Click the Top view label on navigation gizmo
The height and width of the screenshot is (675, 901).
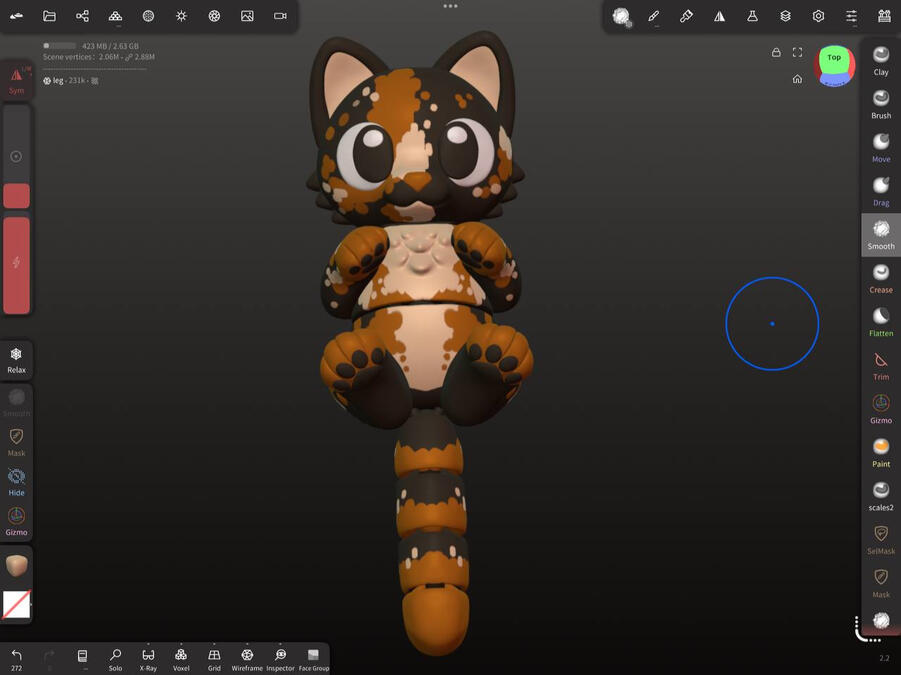834,58
